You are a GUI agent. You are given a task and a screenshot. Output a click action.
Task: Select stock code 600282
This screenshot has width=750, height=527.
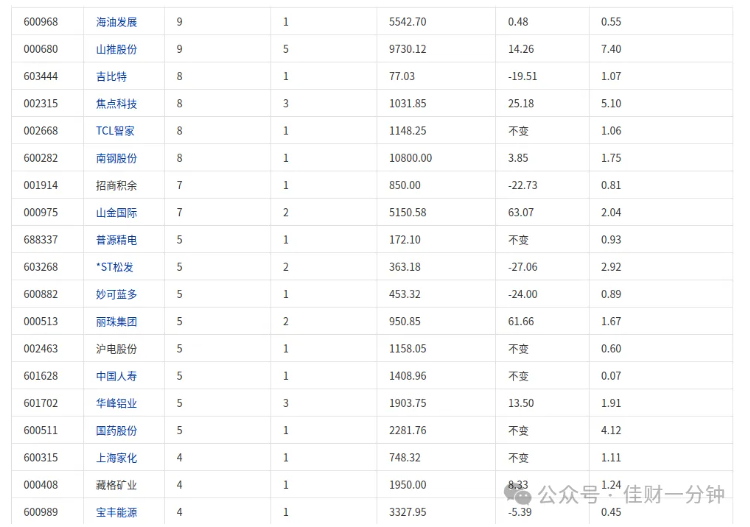[41, 158]
